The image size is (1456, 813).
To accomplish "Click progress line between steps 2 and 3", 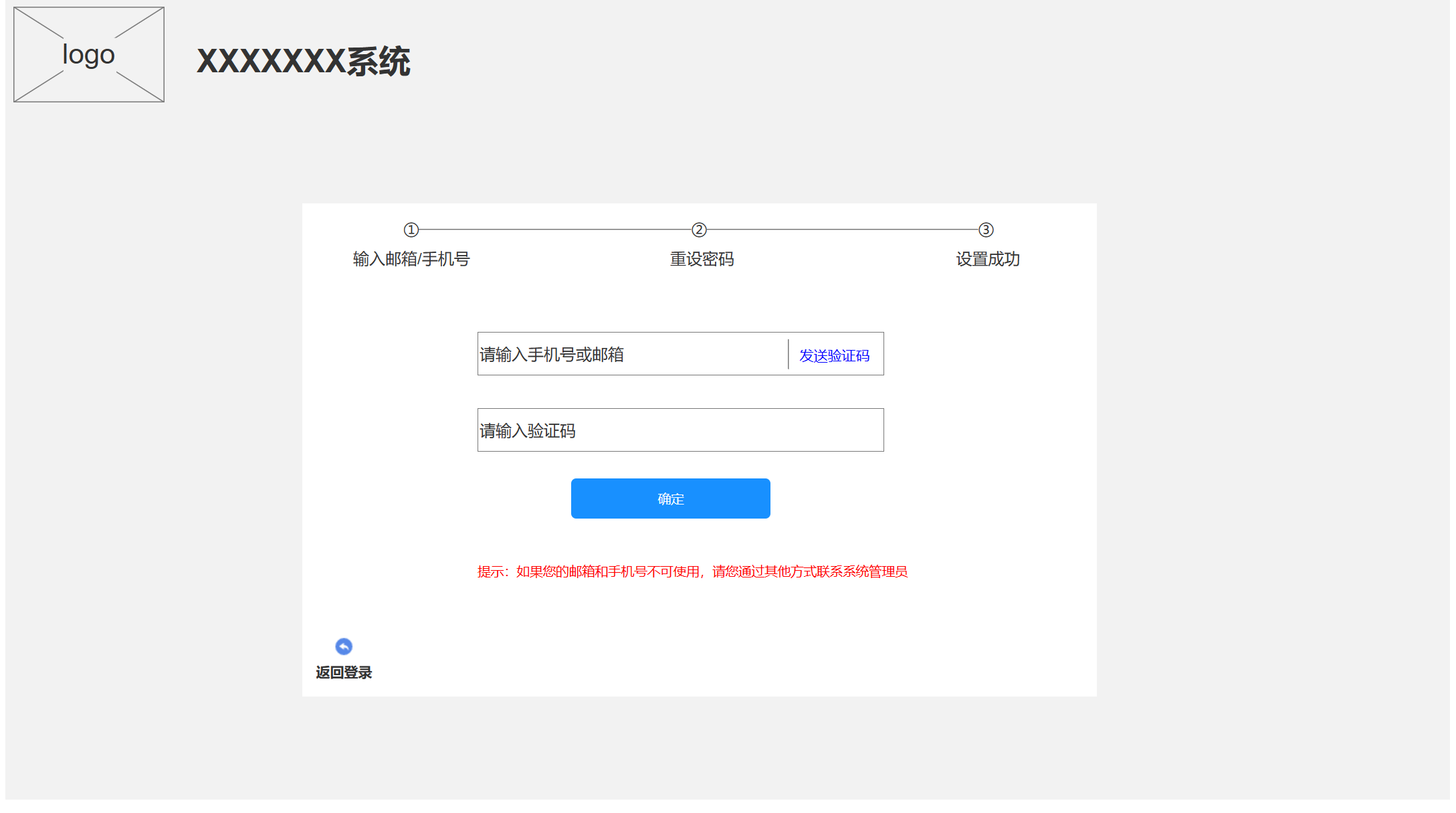I will (843, 230).
